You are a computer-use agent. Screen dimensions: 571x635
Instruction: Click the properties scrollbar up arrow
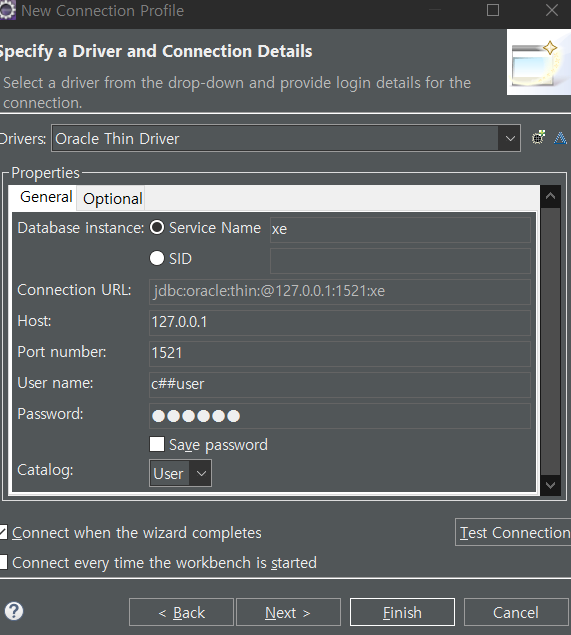pyautogui.click(x=550, y=196)
